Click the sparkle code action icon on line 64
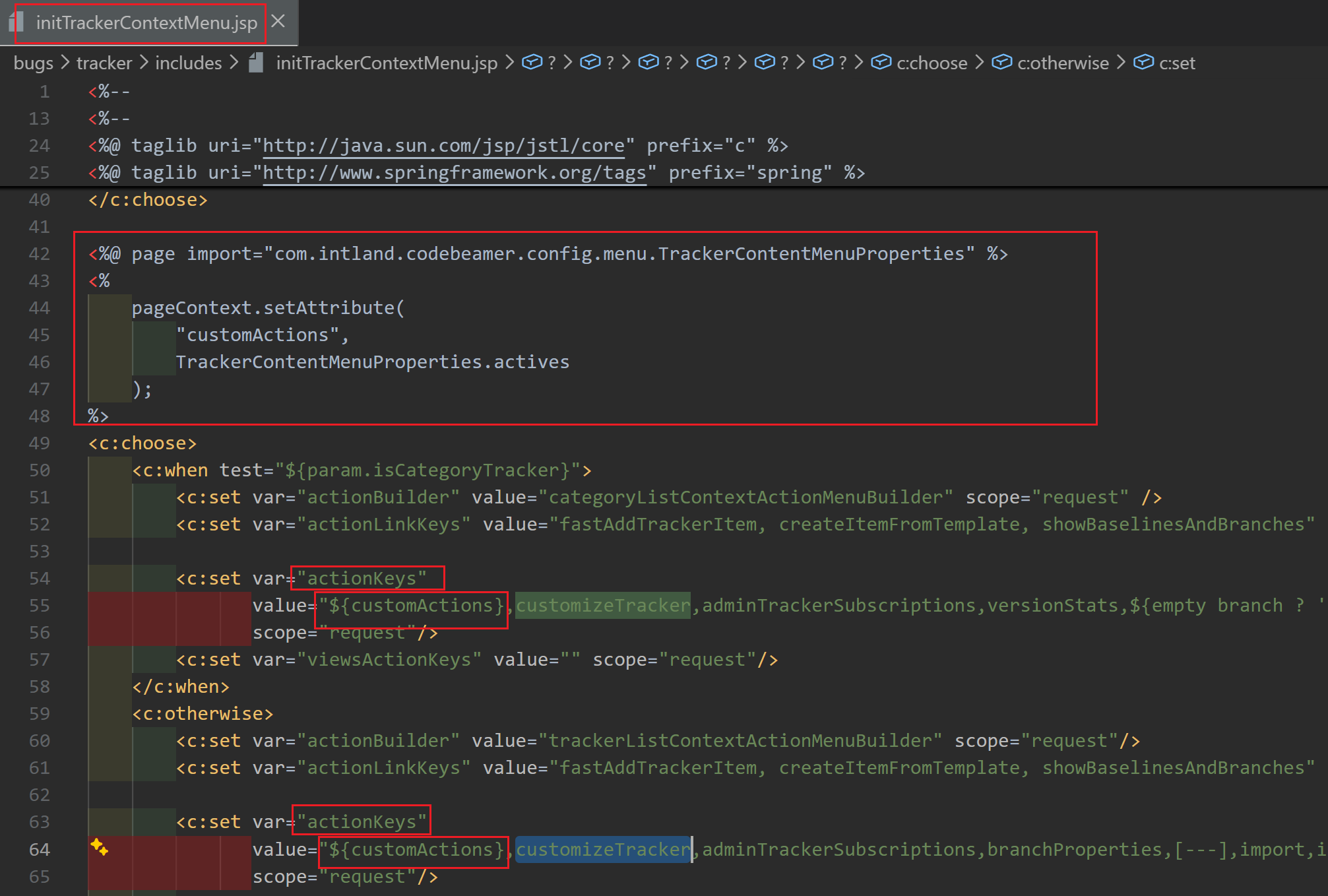 coord(99,847)
